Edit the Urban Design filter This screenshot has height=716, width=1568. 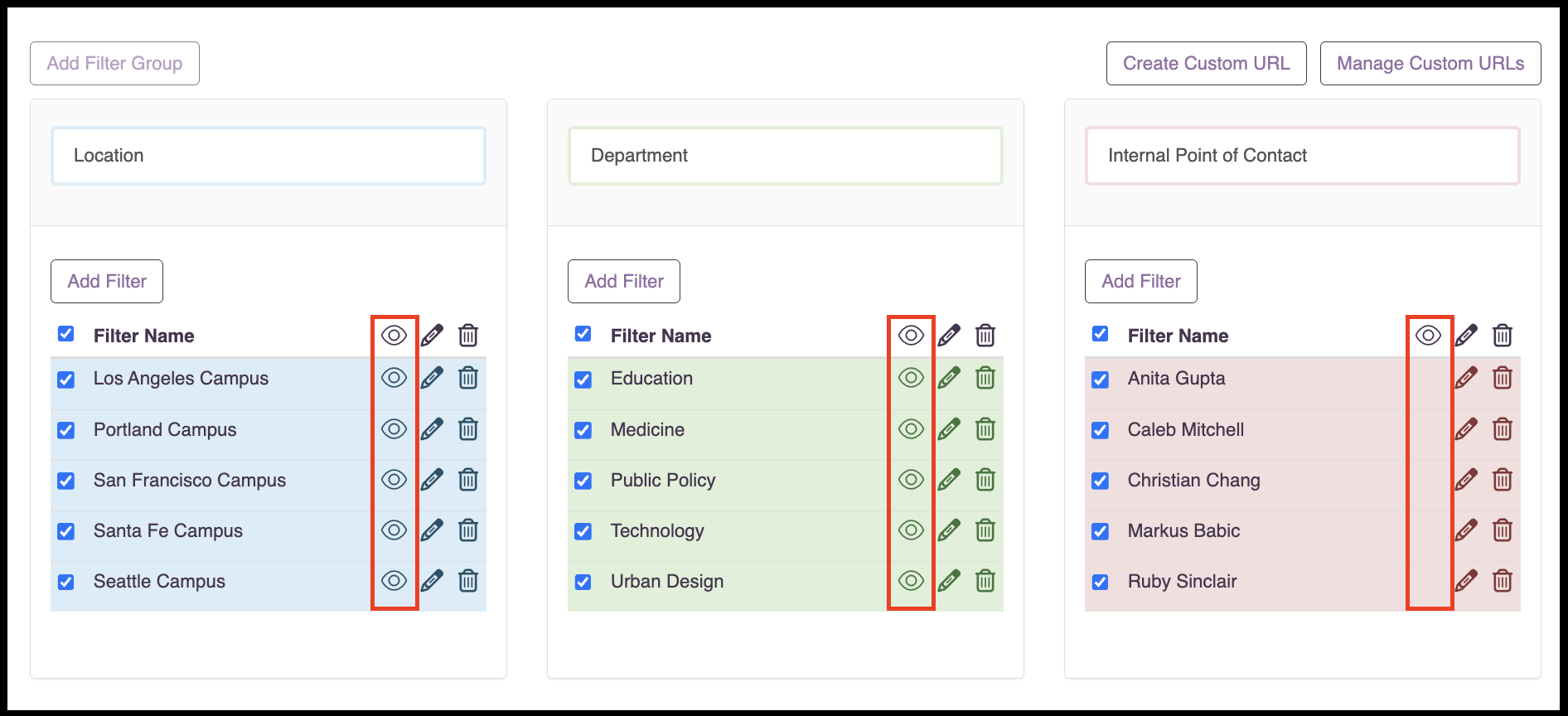click(949, 581)
